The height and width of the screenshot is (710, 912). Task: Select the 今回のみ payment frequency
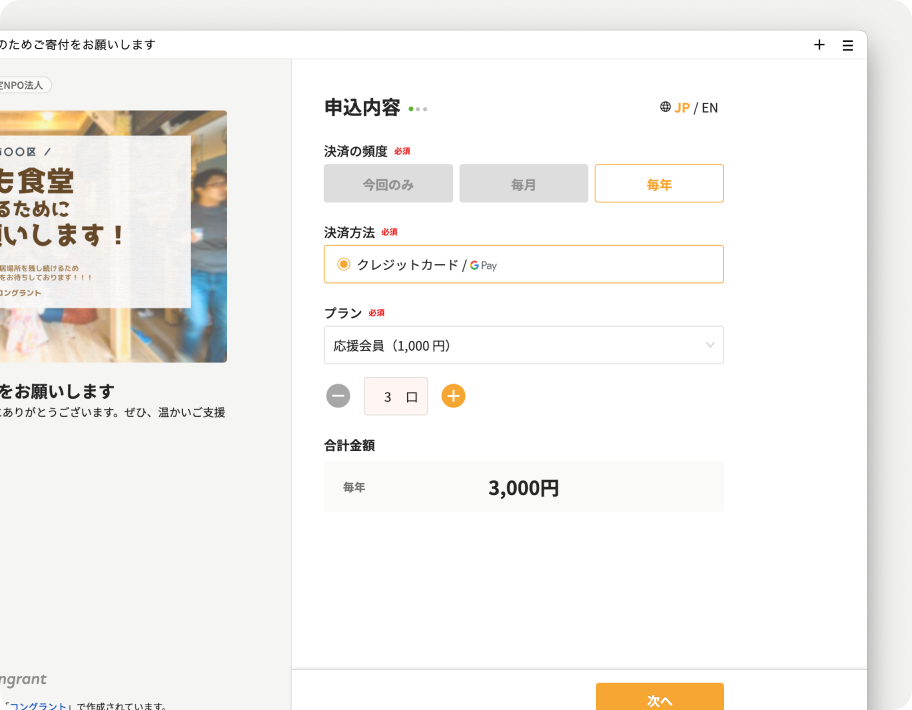(388, 184)
